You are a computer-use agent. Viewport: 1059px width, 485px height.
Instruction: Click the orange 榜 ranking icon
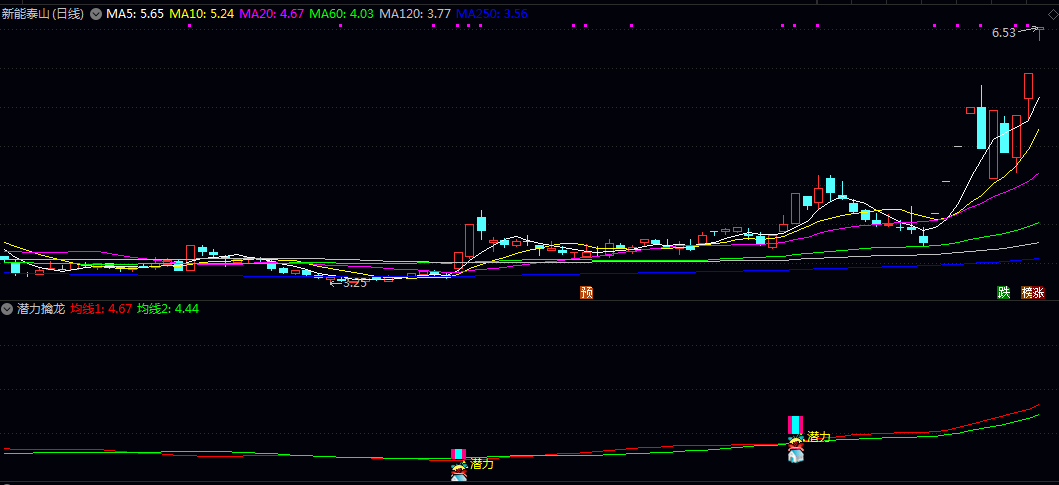point(1027,292)
